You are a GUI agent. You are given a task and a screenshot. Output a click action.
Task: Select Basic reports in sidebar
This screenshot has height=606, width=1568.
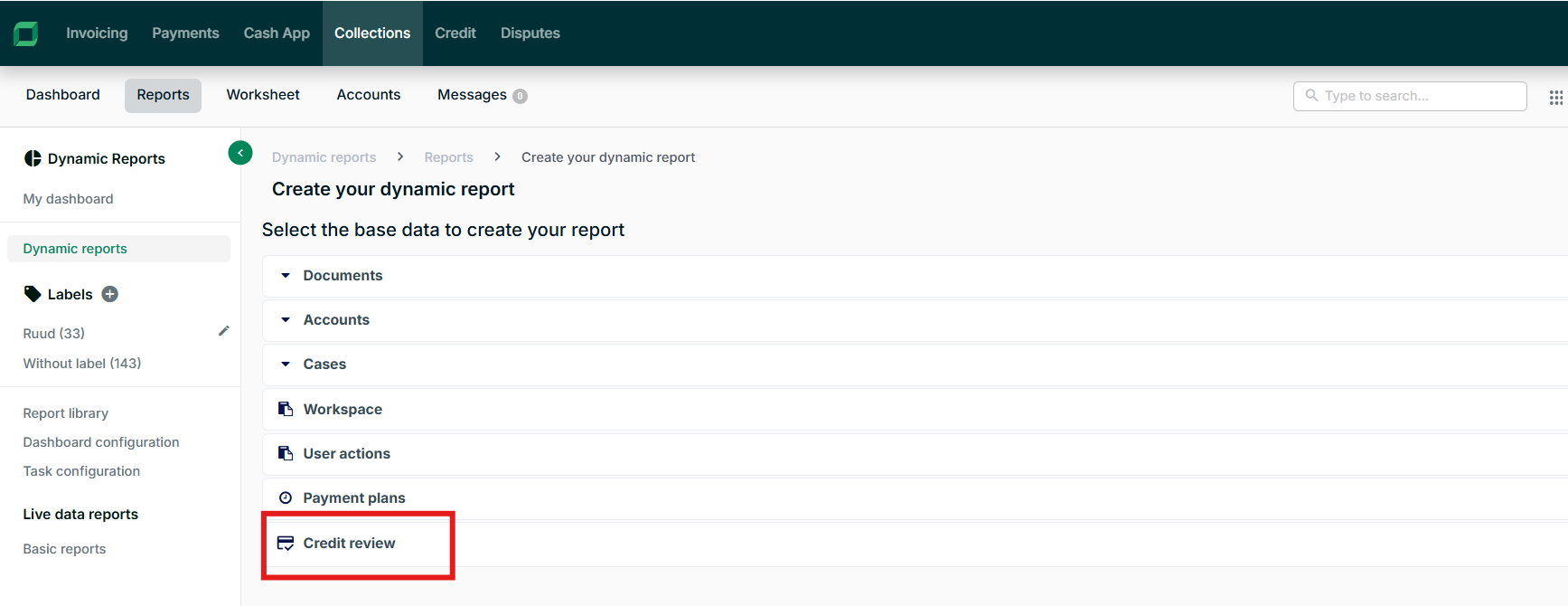(64, 549)
